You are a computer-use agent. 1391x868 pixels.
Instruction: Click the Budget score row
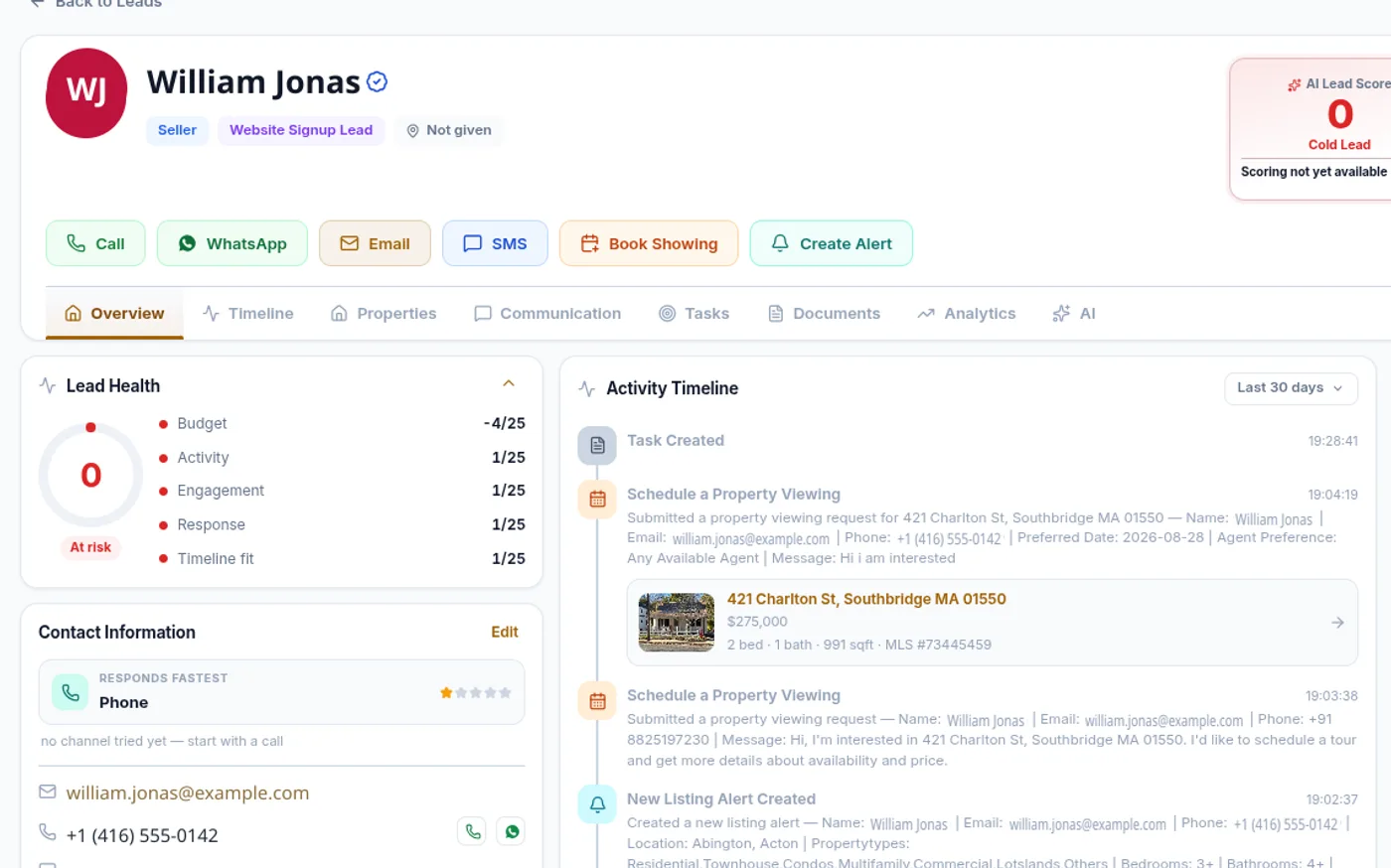click(342, 423)
